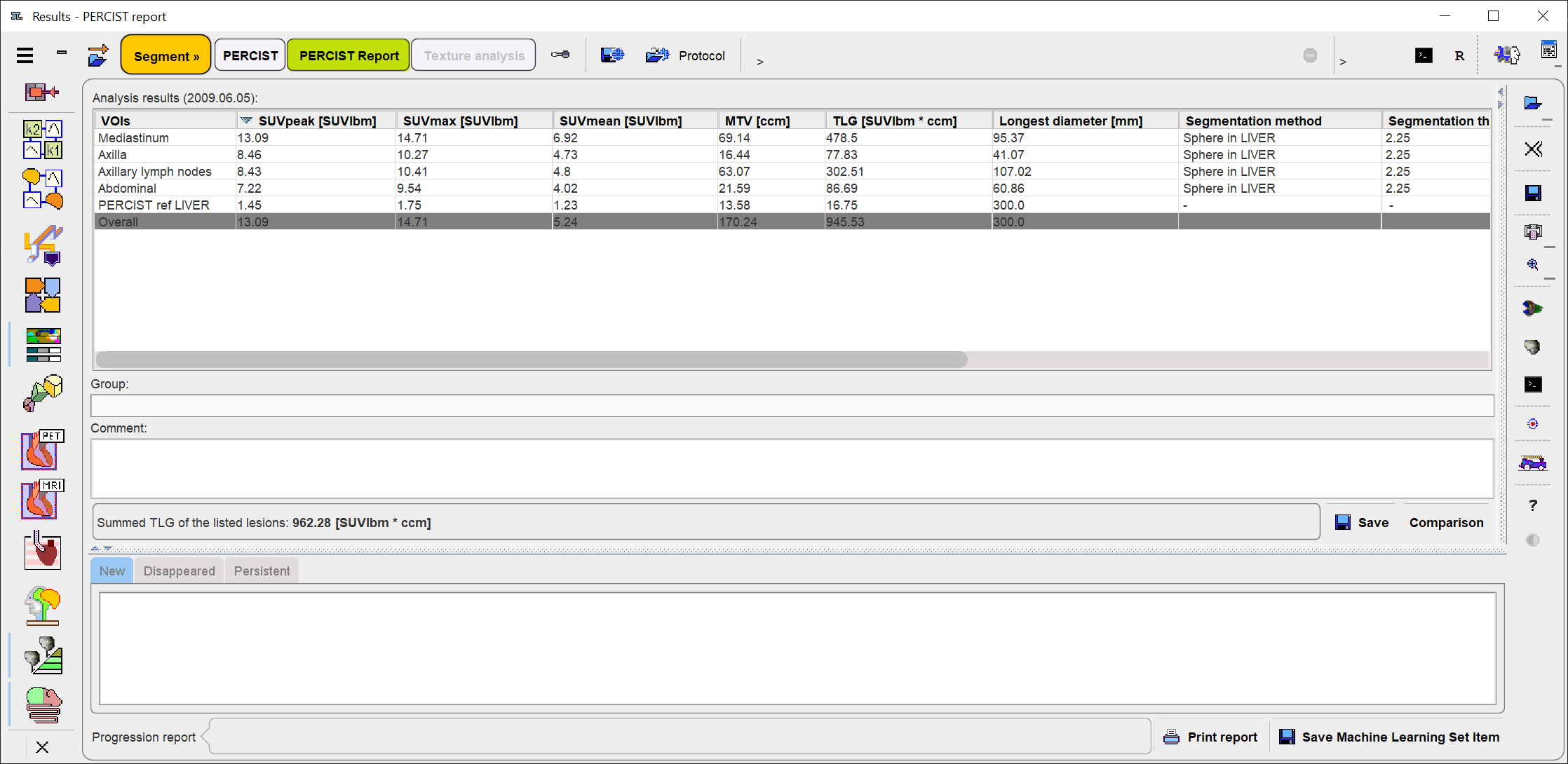Click the blue floppy save icon in right panel
The height and width of the screenshot is (764, 1568).
click(1534, 193)
